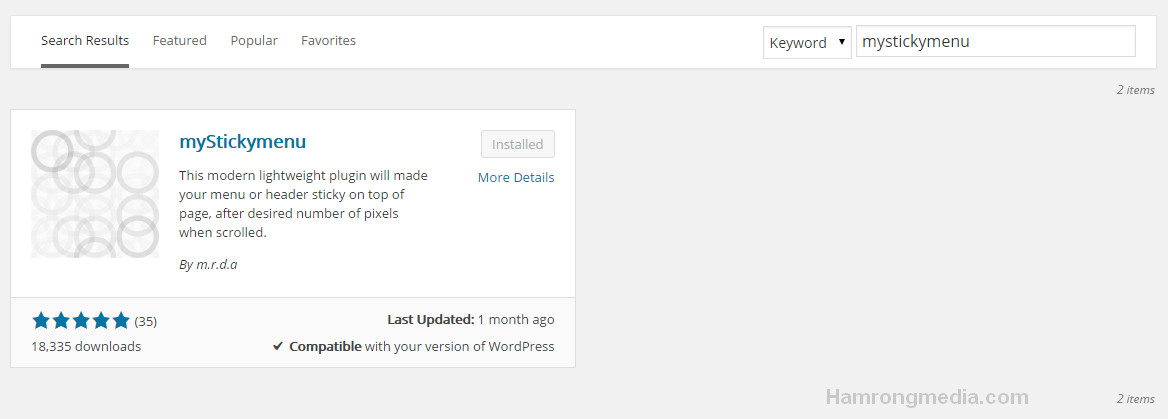Image resolution: width=1168 pixels, height=419 pixels.
Task: Focus the mystickymenu search field
Action: (x=996, y=42)
